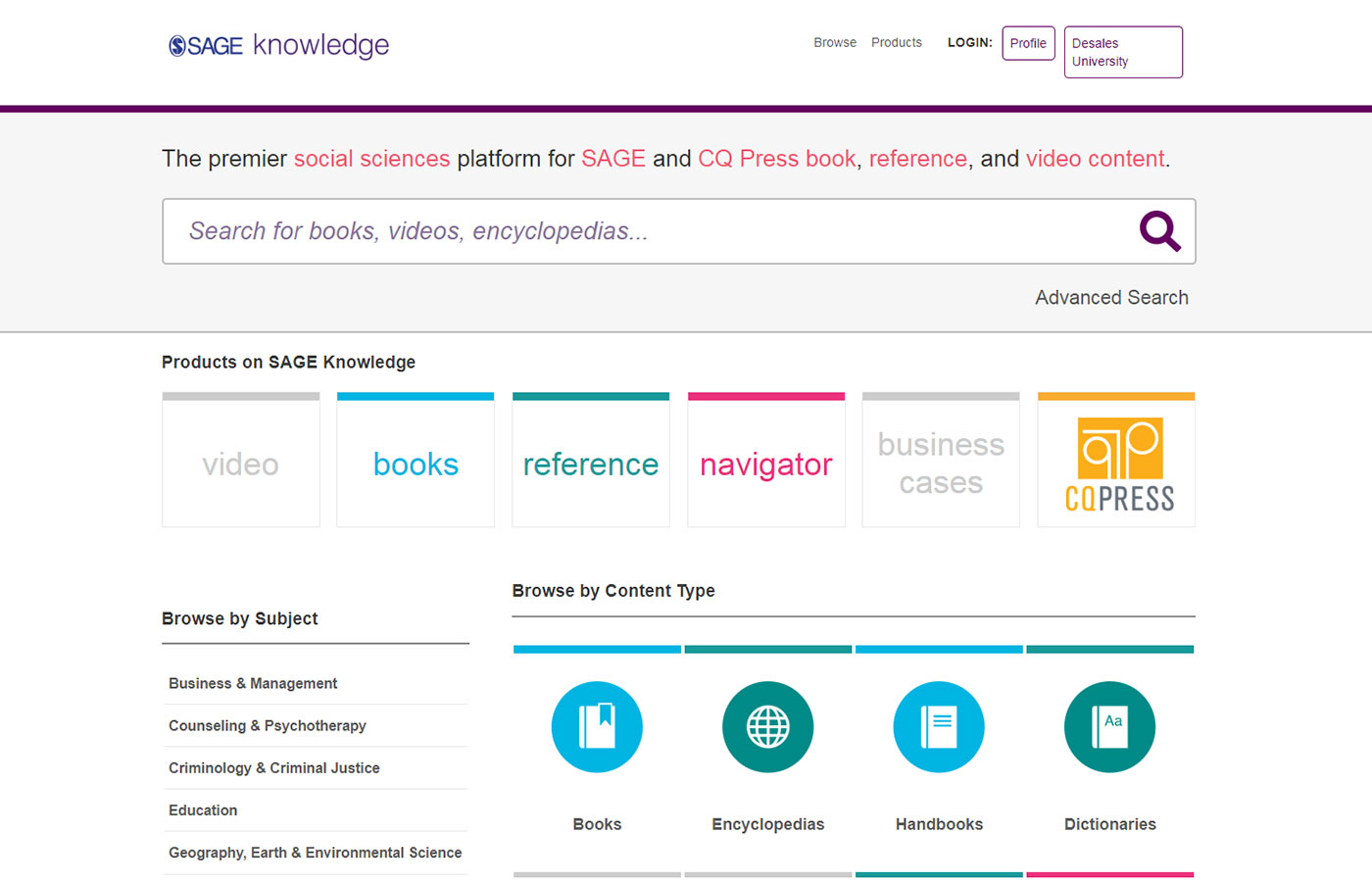Screen dimensions: 1372x882
Task: Click the Desales University button
Action: [1123, 52]
